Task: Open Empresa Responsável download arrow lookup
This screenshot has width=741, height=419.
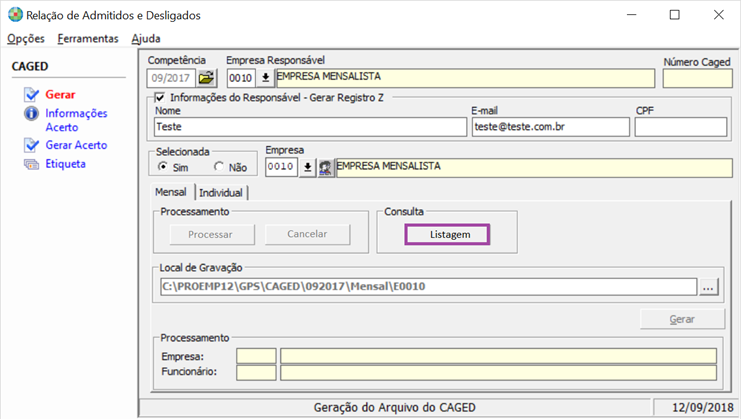Action: 266,78
